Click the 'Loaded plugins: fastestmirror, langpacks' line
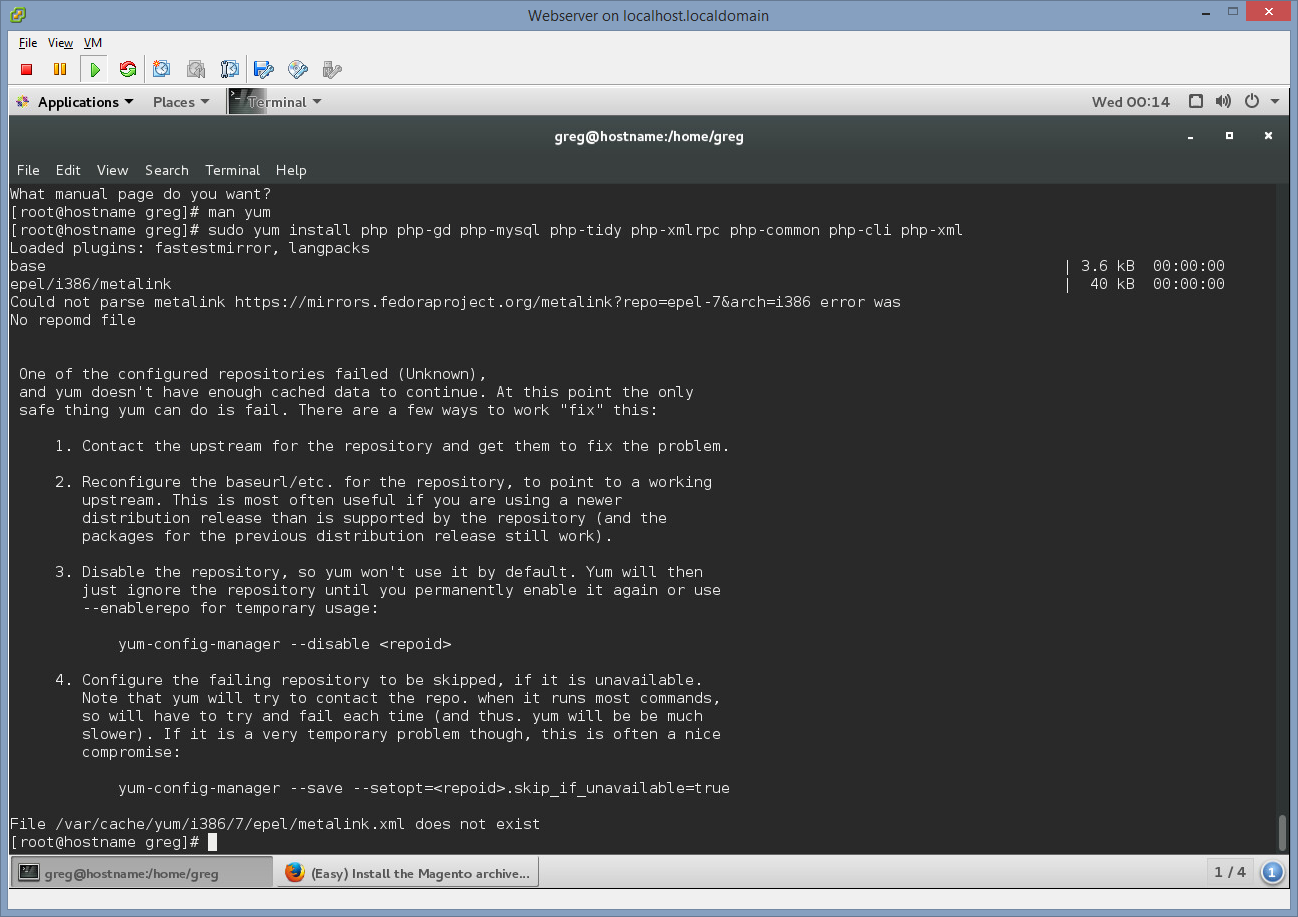Viewport: 1298px width, 917px height. (190, 248)
